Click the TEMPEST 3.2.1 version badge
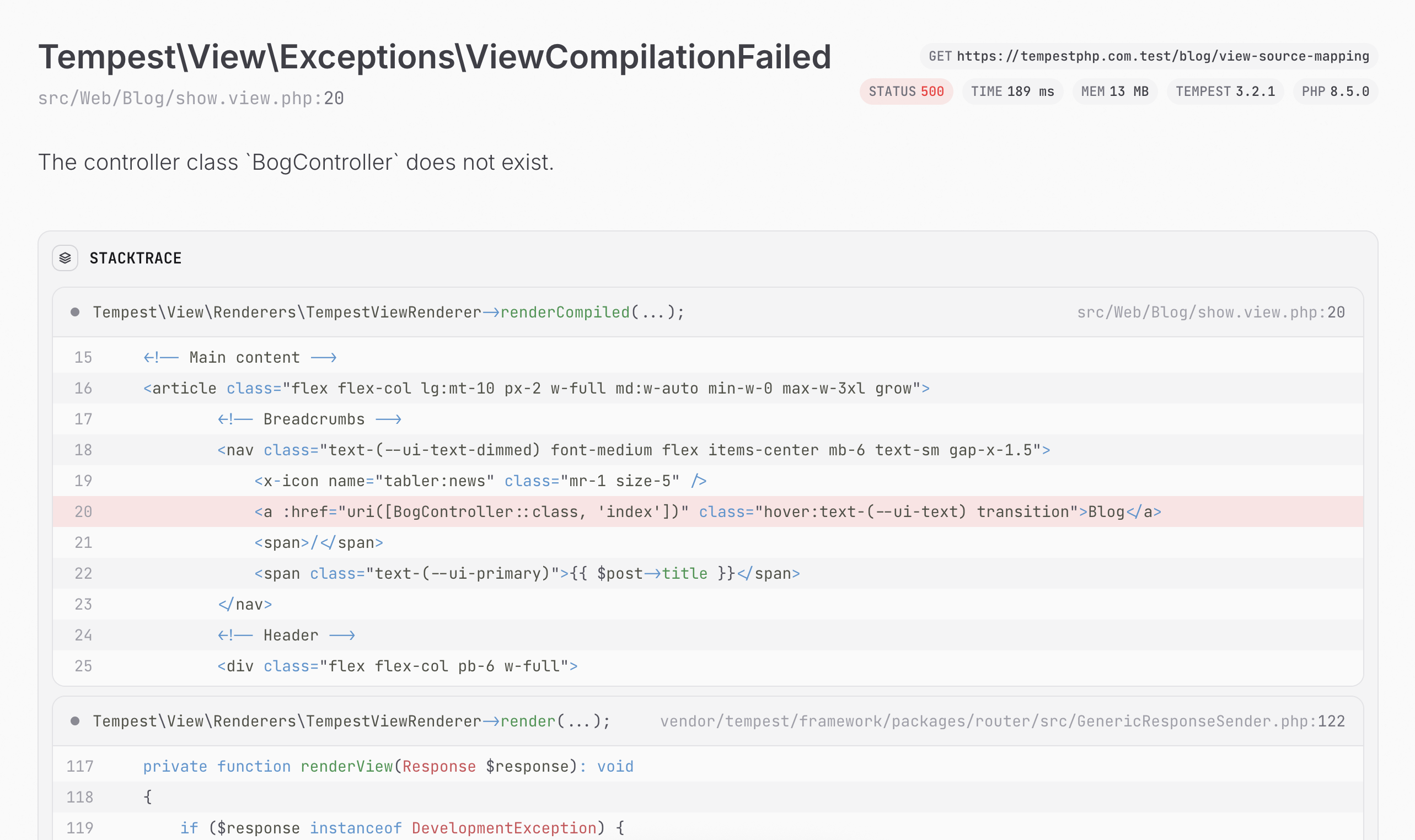Image resolution: width=1415 pixels, height=840 pixels. pos(1225,91)
